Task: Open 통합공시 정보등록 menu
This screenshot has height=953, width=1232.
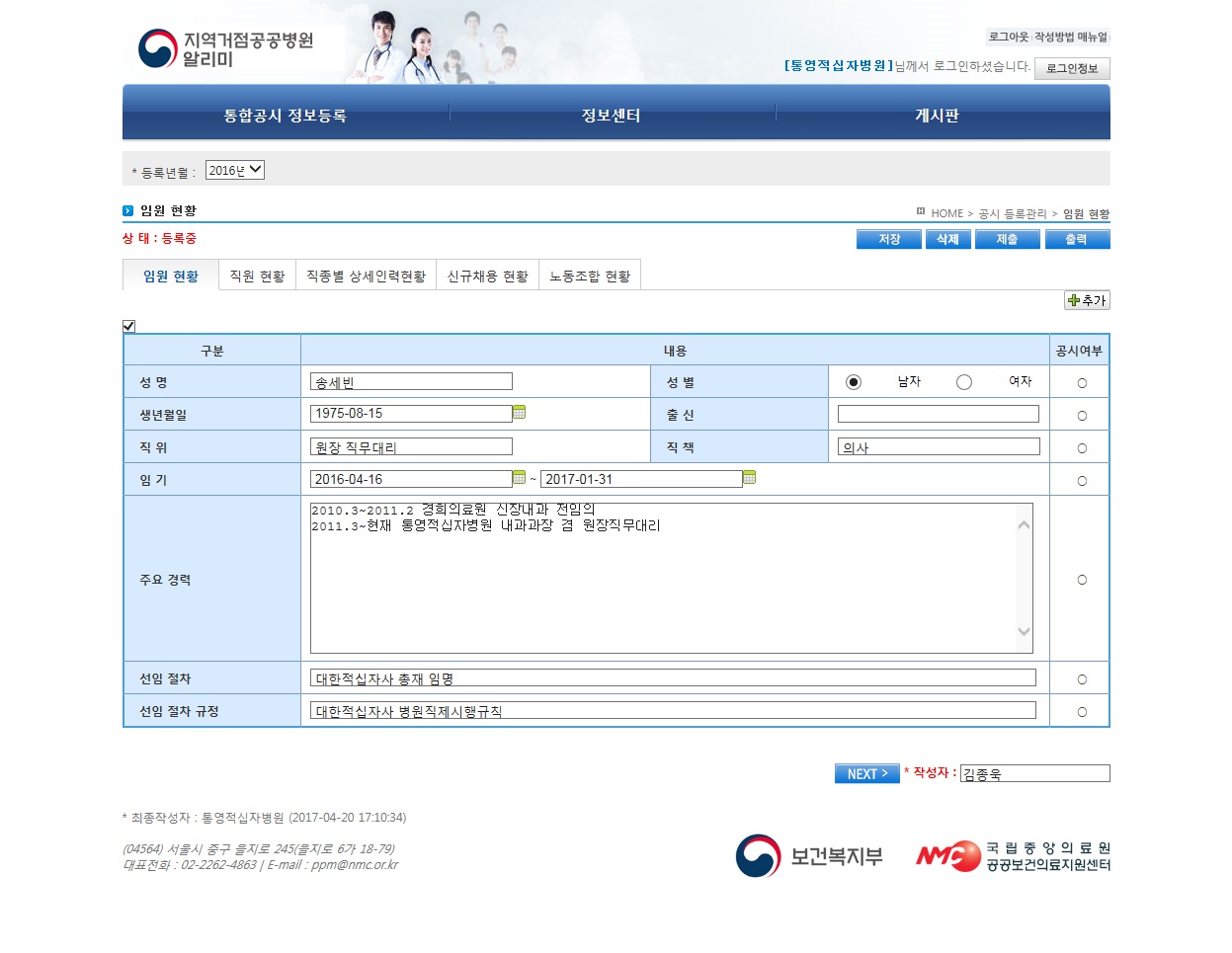Action: pos(285,116)
